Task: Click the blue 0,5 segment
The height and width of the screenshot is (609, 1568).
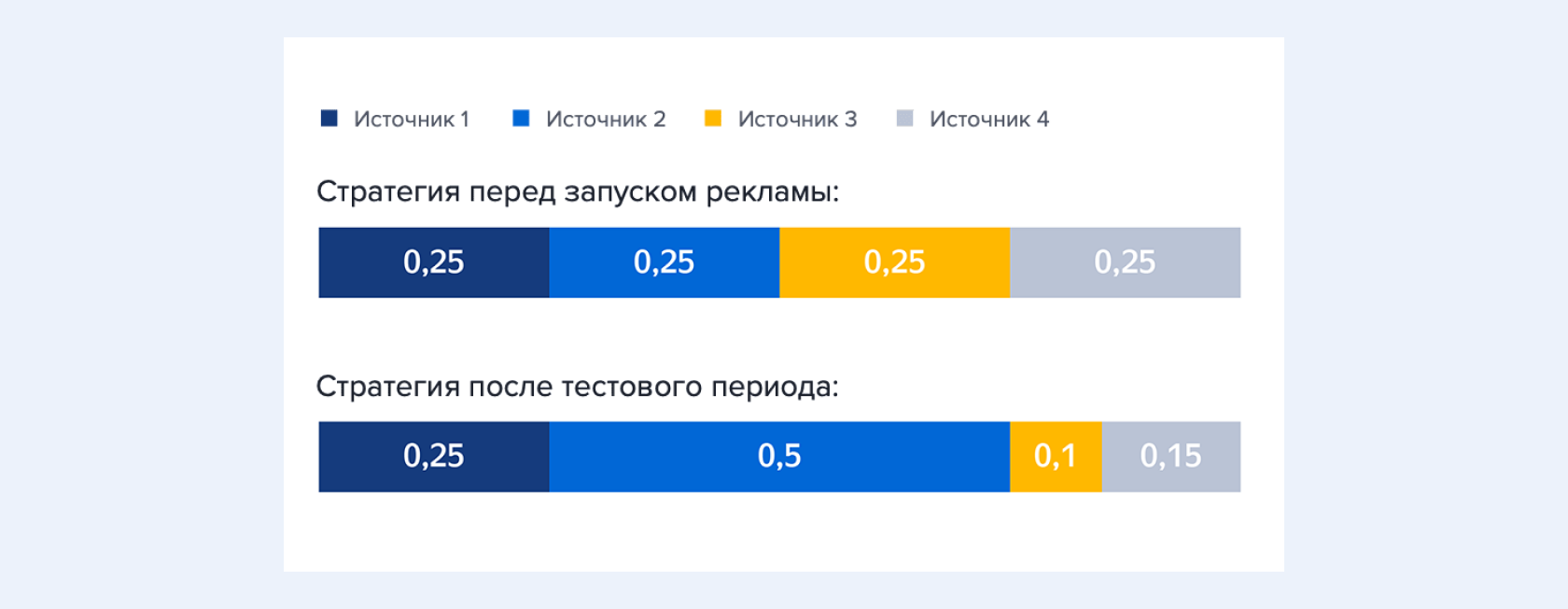Action: 779,457
